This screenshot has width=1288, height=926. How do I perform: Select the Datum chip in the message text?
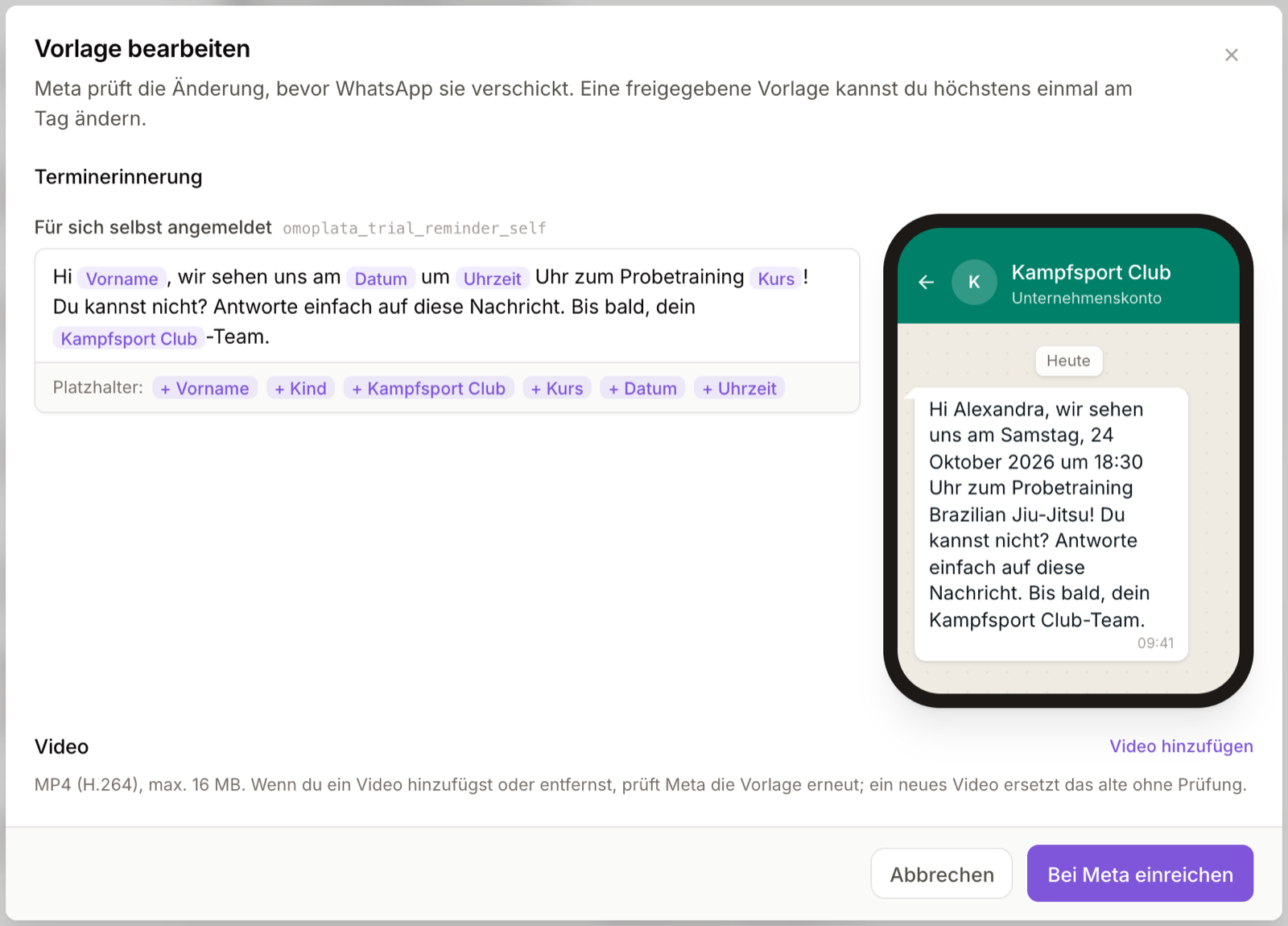(381, 279)
